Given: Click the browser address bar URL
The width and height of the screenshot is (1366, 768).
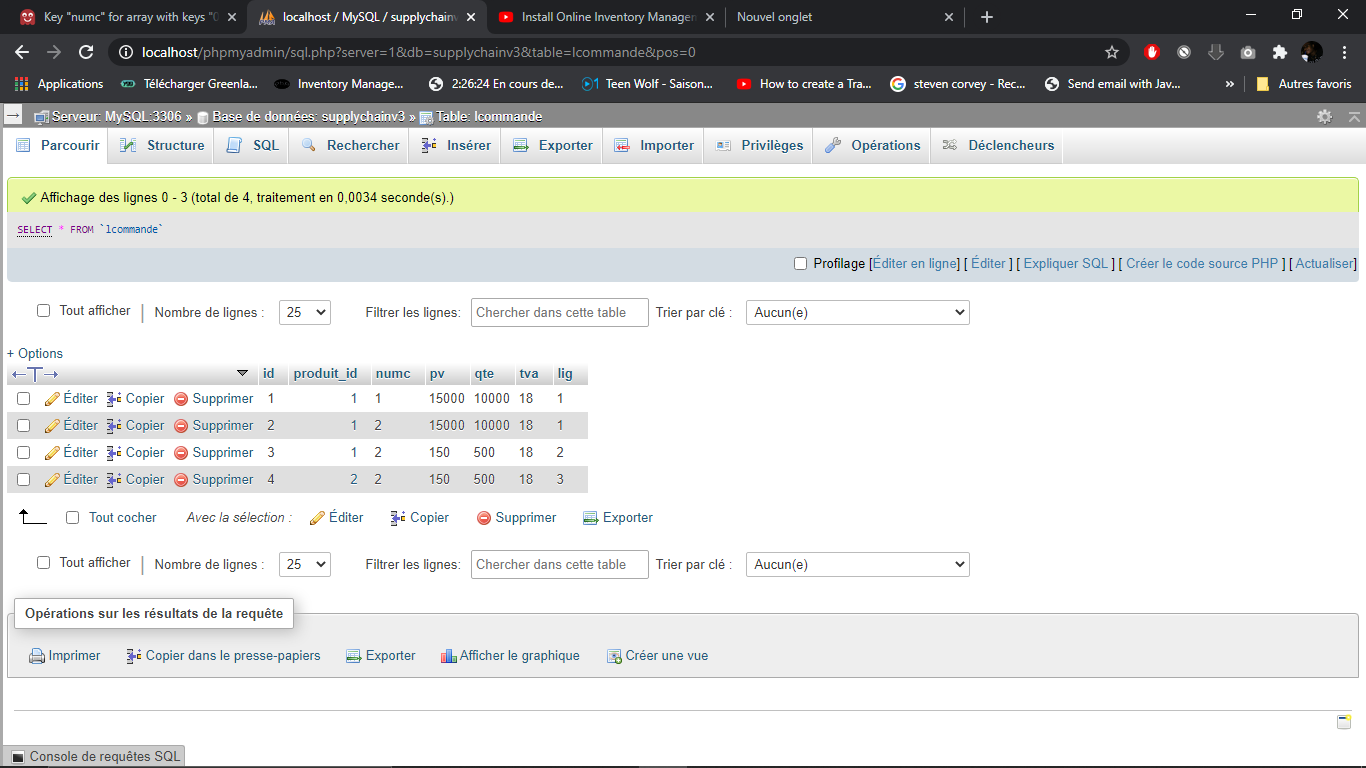Looking at the screenshot, I should [418, 52].
